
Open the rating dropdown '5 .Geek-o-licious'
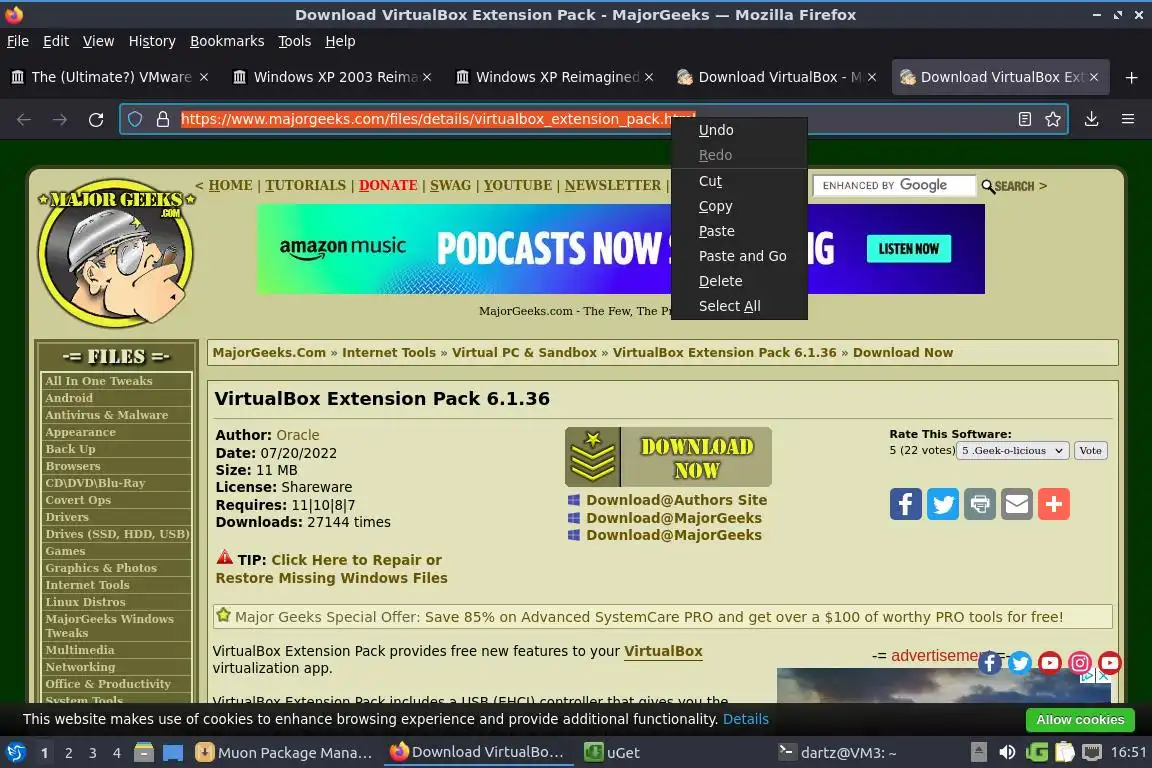coord(1012,451)
